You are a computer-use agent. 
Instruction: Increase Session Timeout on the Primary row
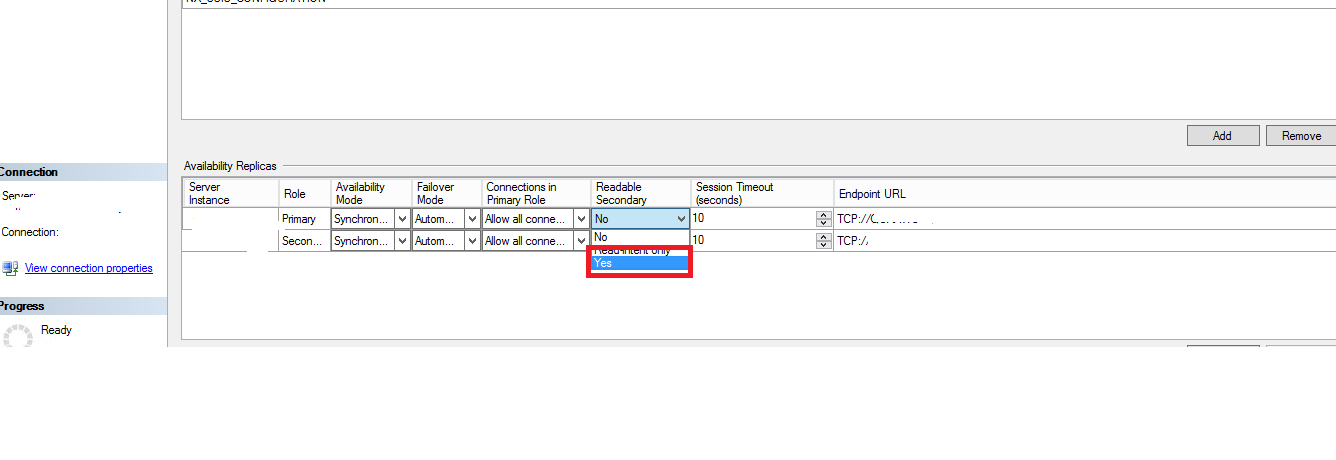coord(823,215)
